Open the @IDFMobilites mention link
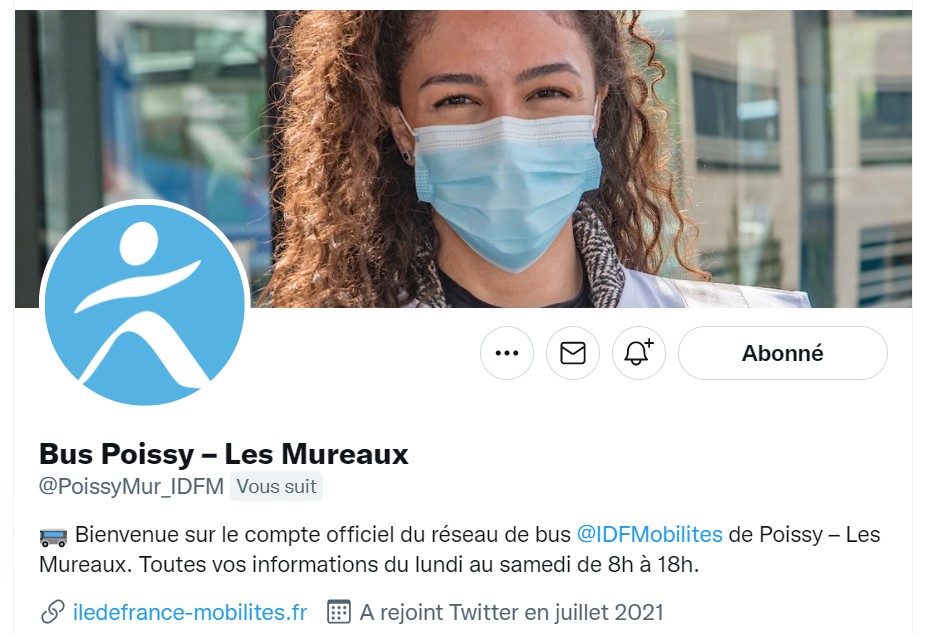The image size is (928, 634). [x=649, y=535]
